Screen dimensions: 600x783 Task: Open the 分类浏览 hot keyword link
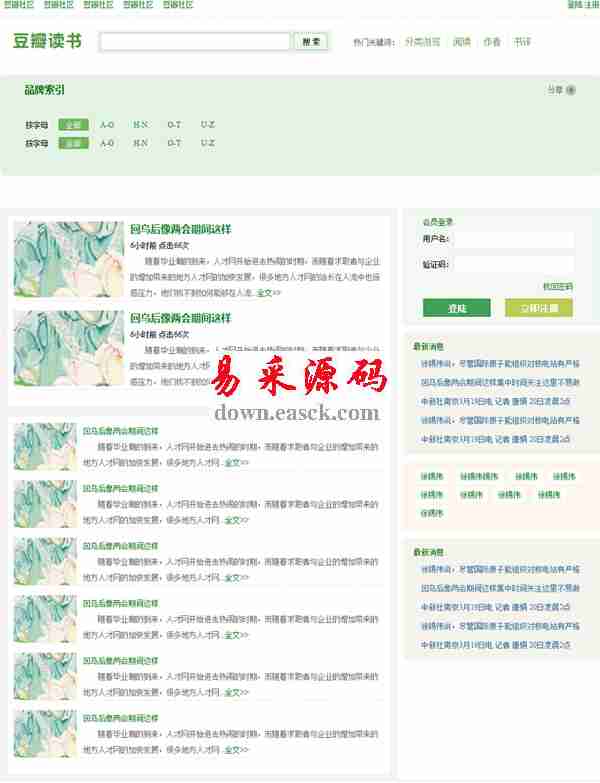[422, 42]
